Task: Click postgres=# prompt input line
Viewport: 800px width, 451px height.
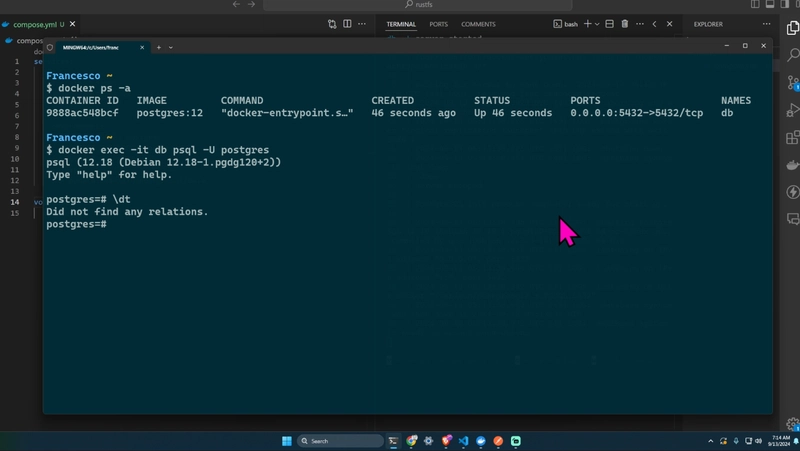Action: click(77, 224)
